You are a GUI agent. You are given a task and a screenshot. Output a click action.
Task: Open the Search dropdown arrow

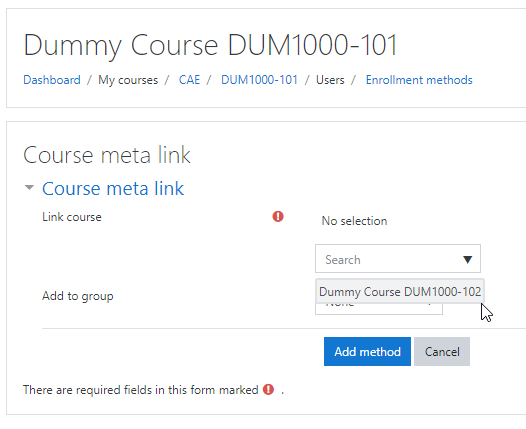click(467, 259)
